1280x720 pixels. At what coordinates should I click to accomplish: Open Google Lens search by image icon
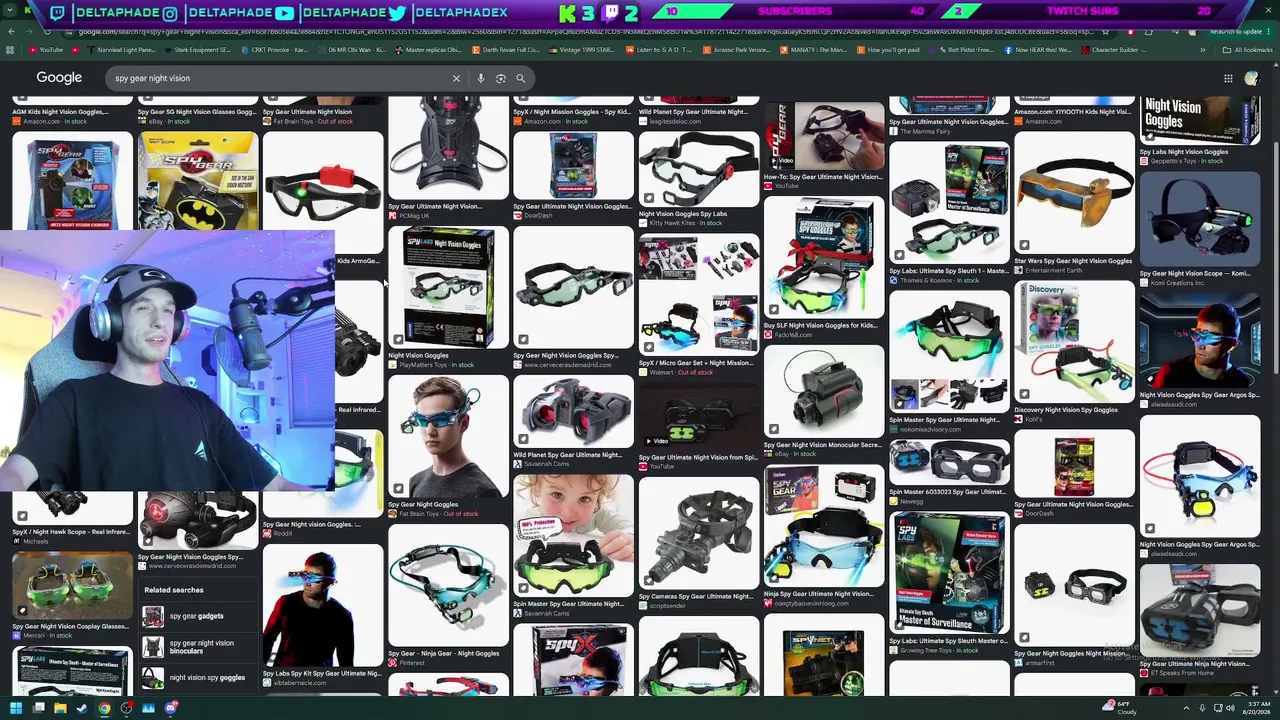(x=501, y=78)
